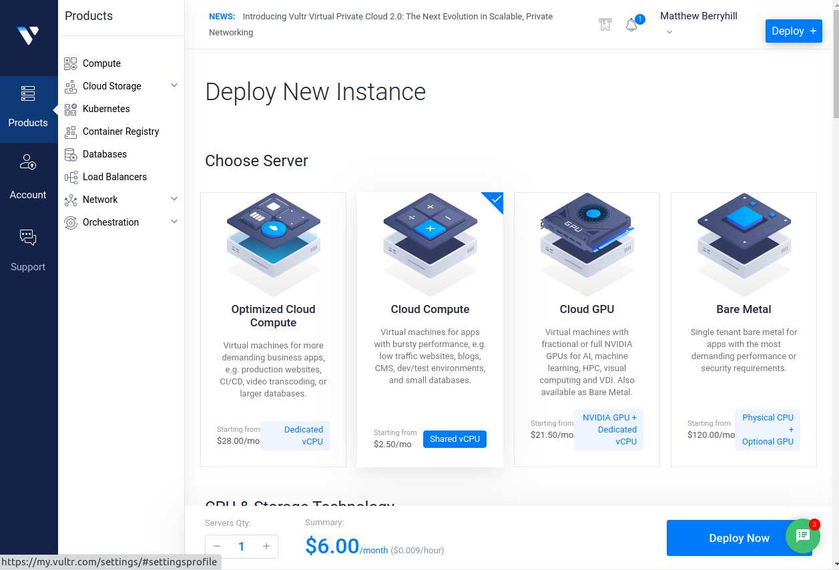This screenshot has width=839, height=570.
Task: Open the Matthew Berryhill account dropdown
Action: (x=698, y=22)
